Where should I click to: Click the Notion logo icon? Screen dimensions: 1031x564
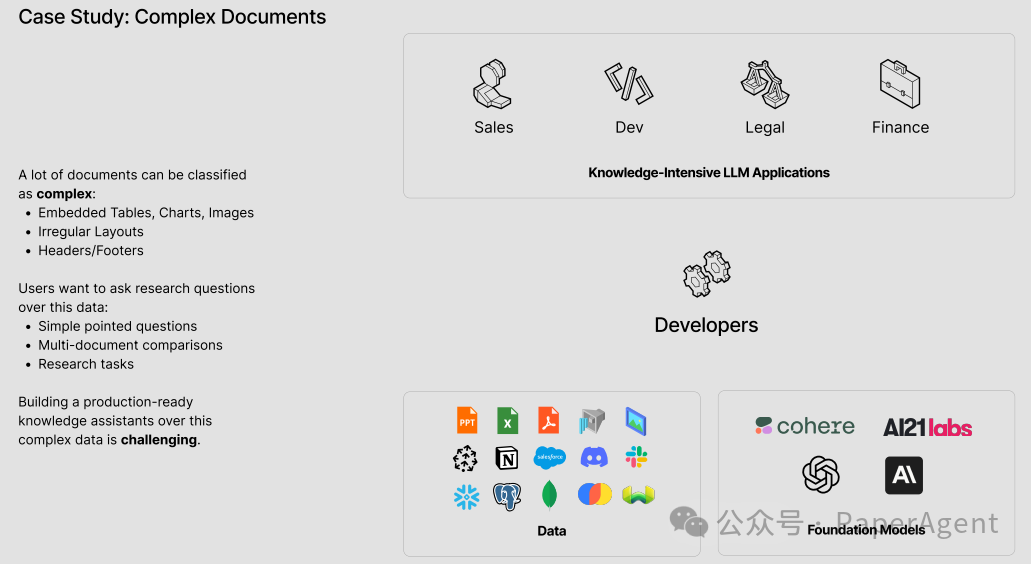pyautogui.click(x=507, y=458)
